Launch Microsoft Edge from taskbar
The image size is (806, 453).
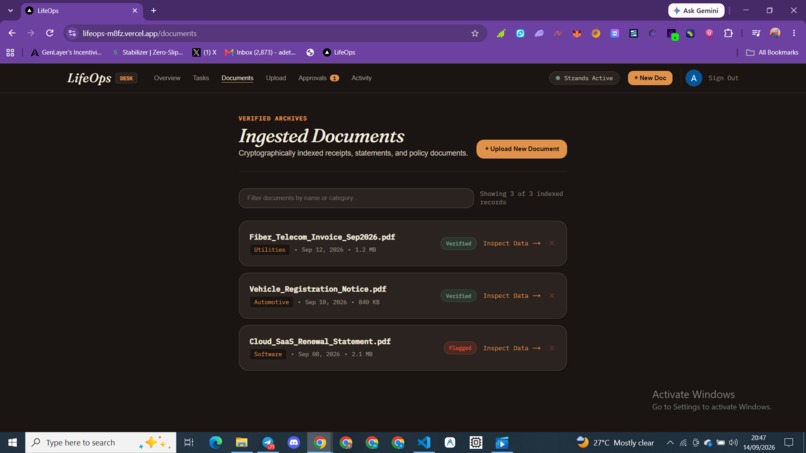tap(215, 442)
